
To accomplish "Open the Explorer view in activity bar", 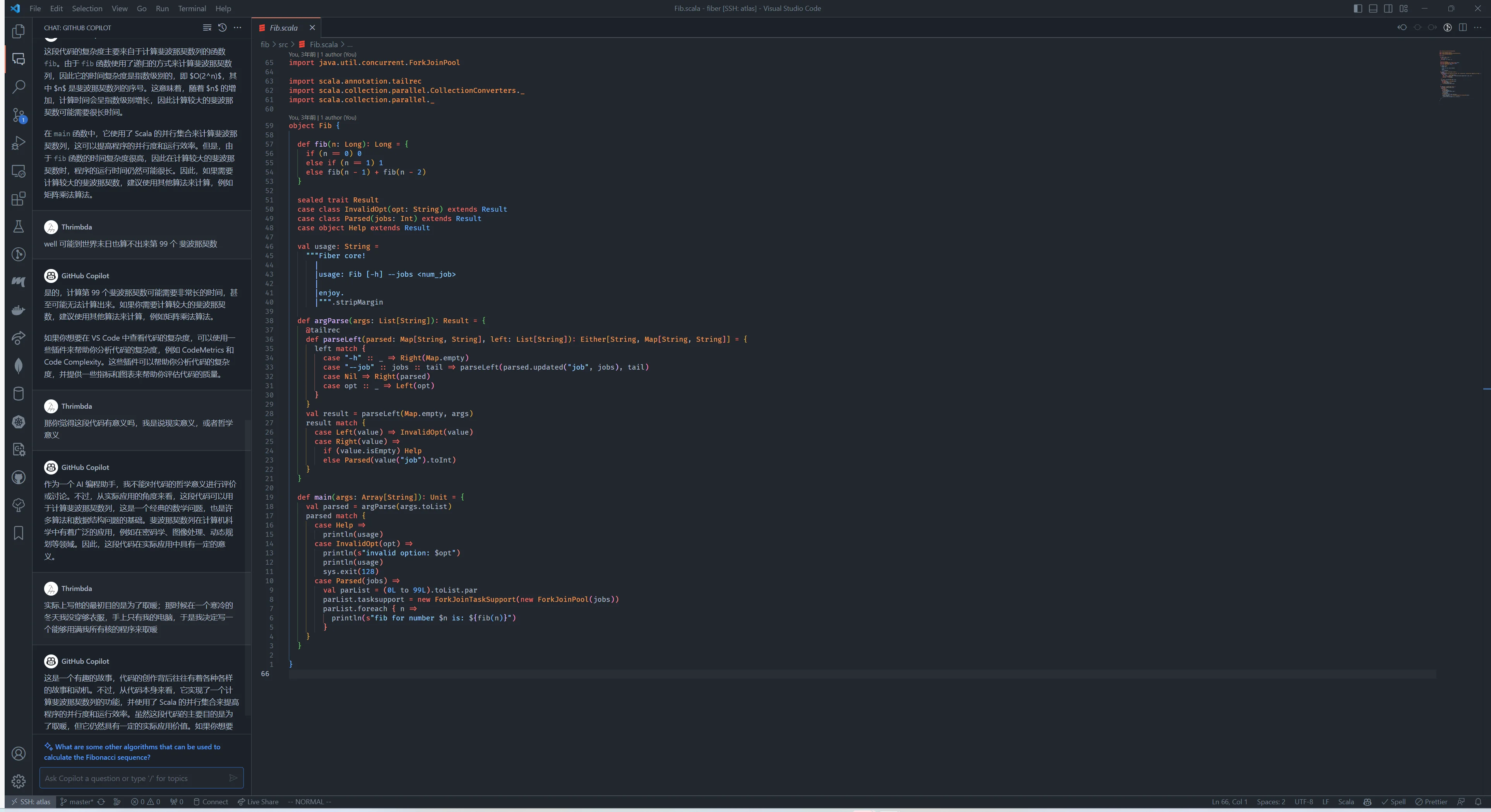I will pos(19,31).
